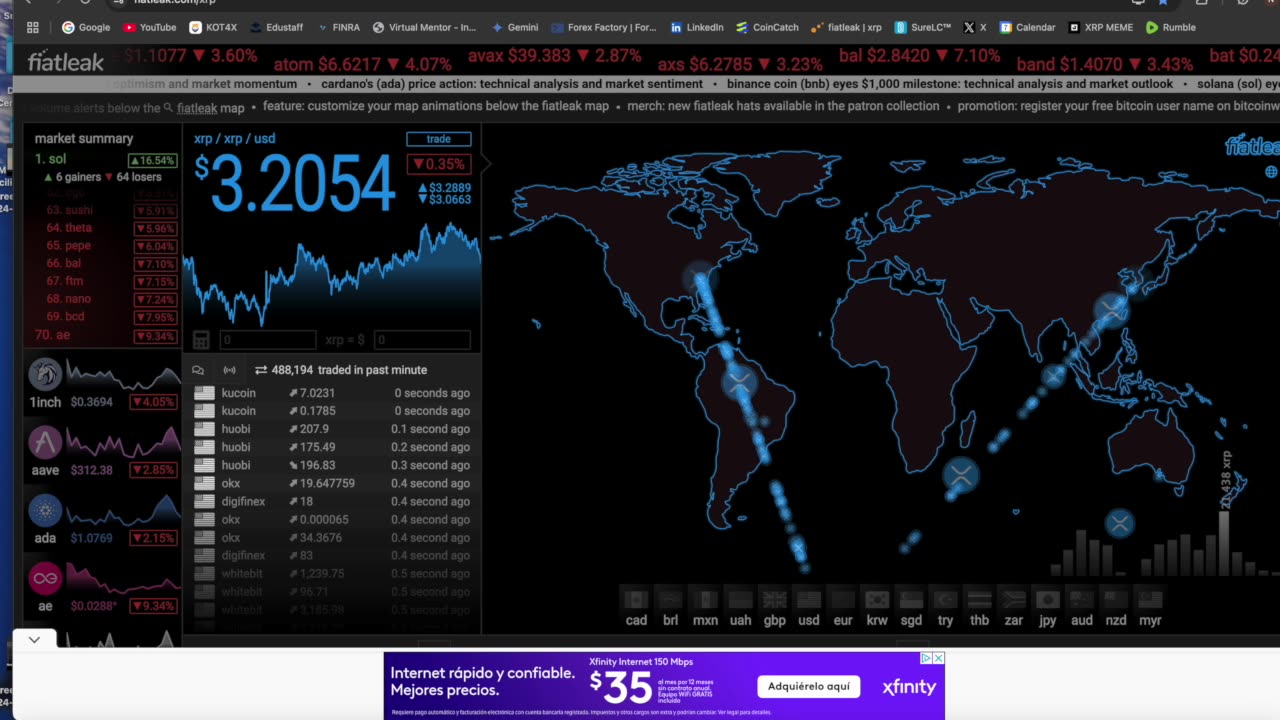
Task: Toggle the usd currency flag
Action: pos(808,600)
